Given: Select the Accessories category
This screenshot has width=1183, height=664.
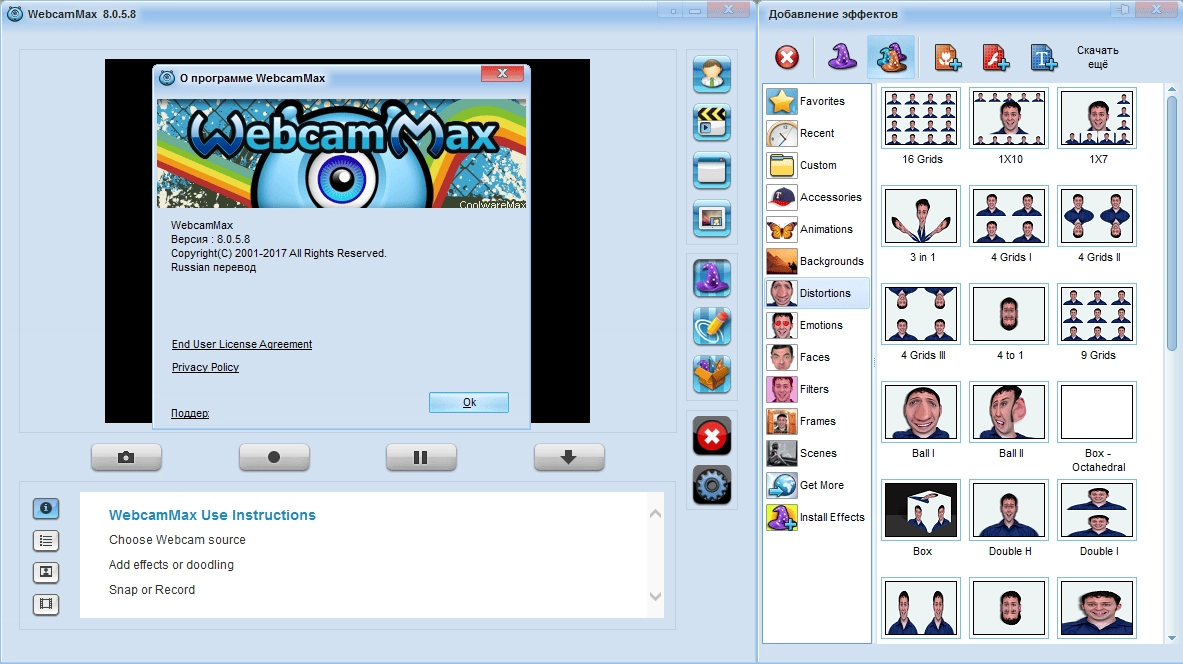Looking at the screenshot, I should [817, 197].
